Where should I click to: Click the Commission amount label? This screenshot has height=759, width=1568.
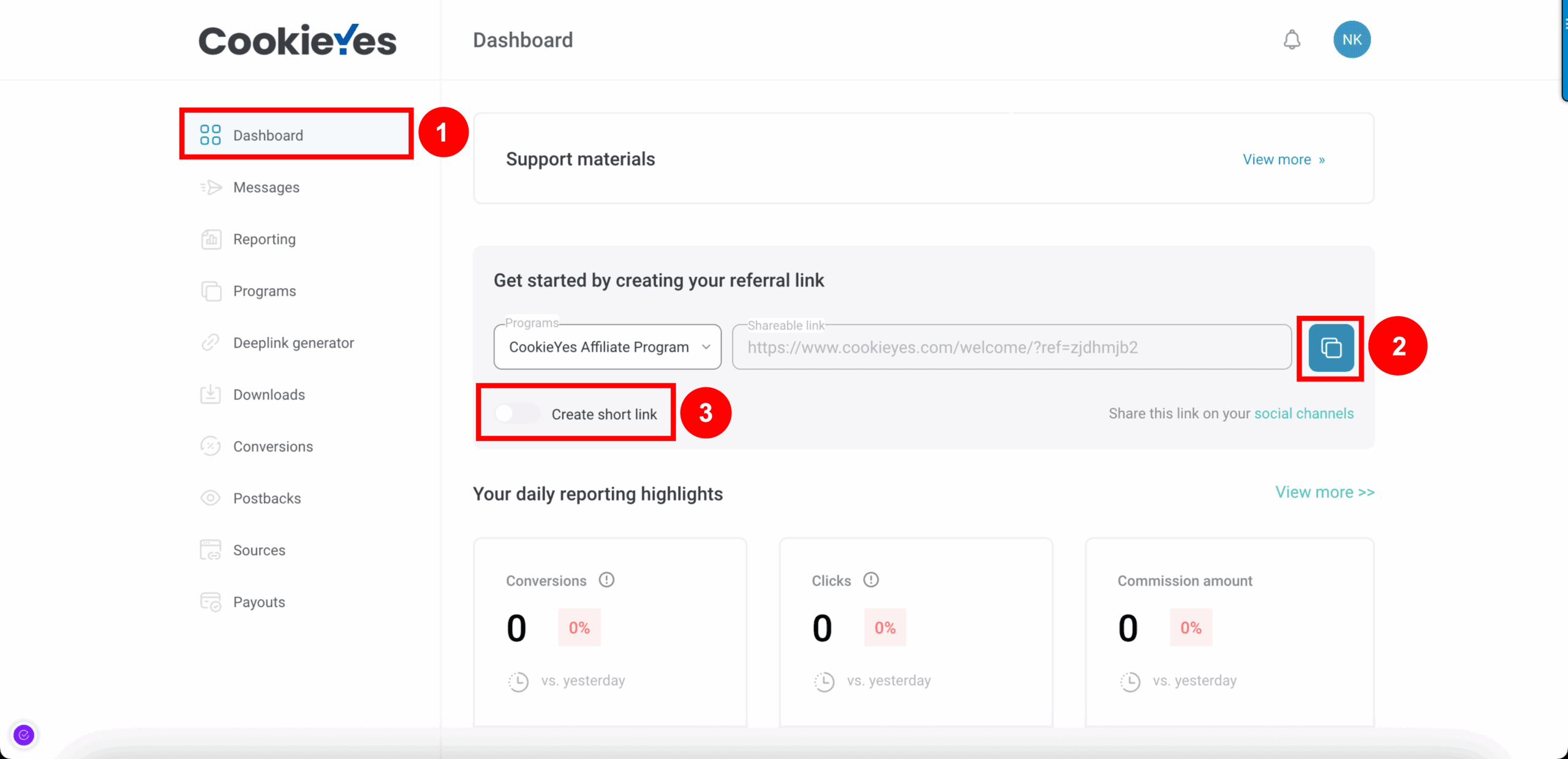(1185, 581)
